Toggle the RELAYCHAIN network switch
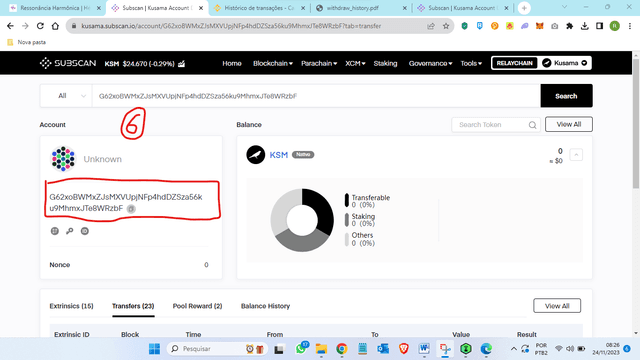Viewport: 640px width, 360px height. click(514, 63)
